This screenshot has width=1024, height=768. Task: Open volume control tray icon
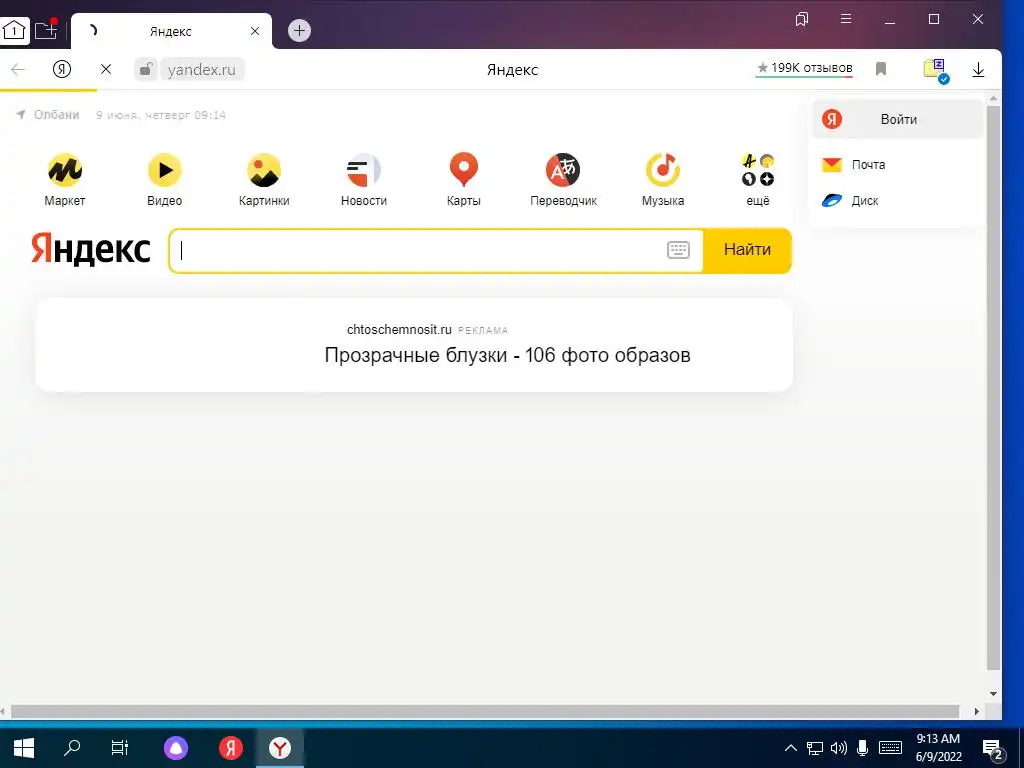(839, 748)
